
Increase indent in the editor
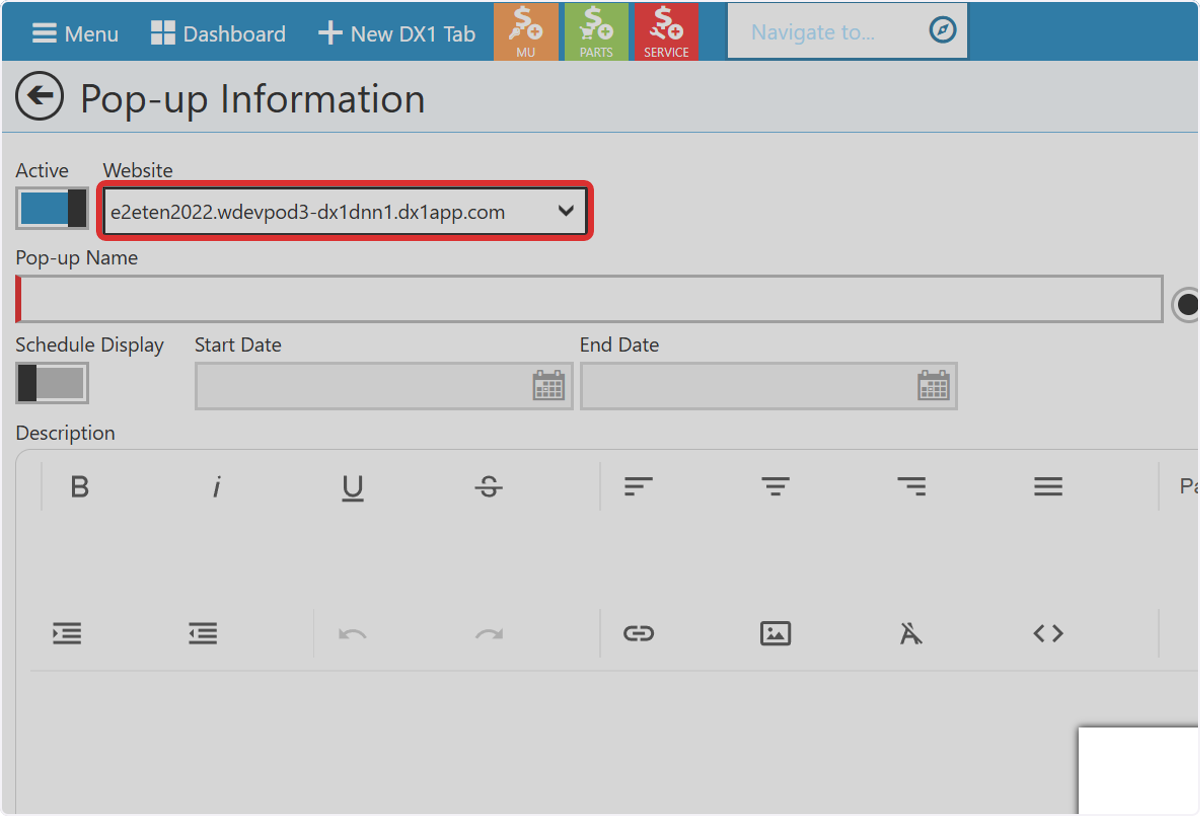pyautogui.click(x=67, y=633)
